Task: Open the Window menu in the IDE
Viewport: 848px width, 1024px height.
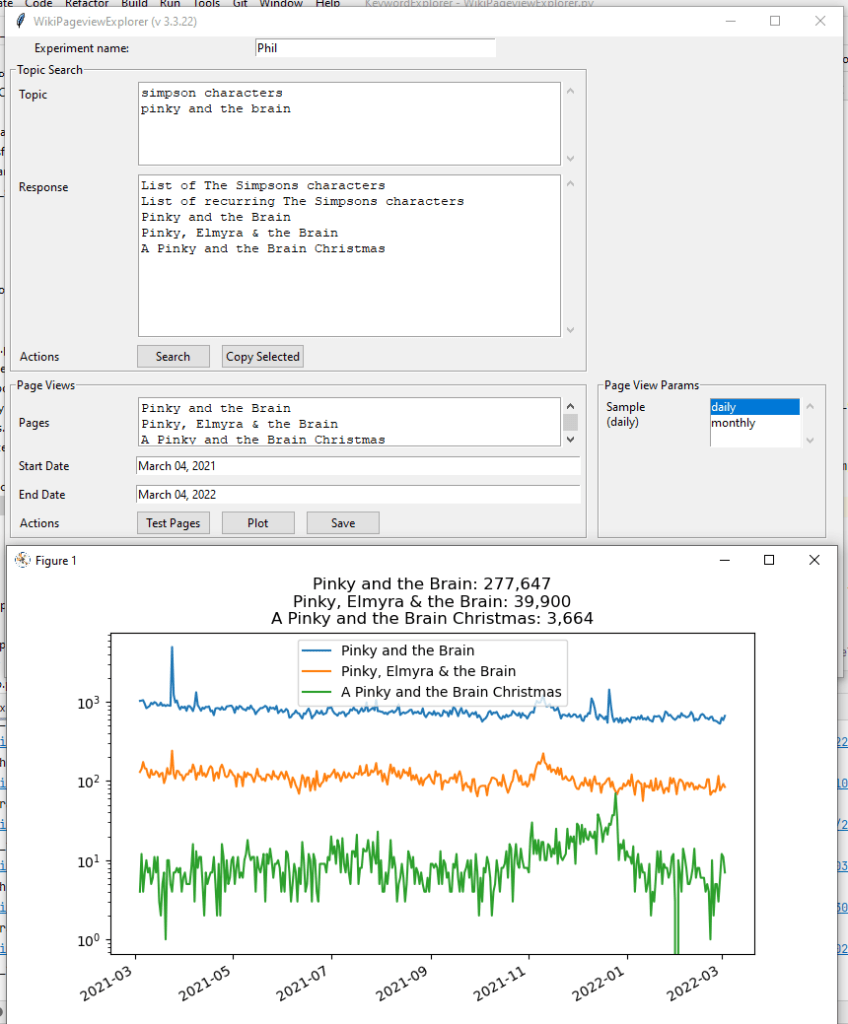Action: point(280,4)
